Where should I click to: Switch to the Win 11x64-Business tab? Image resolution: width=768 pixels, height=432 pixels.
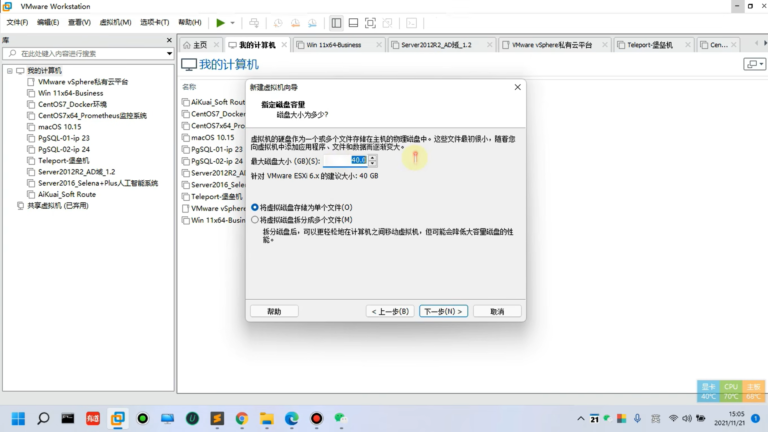click(334, 45)
